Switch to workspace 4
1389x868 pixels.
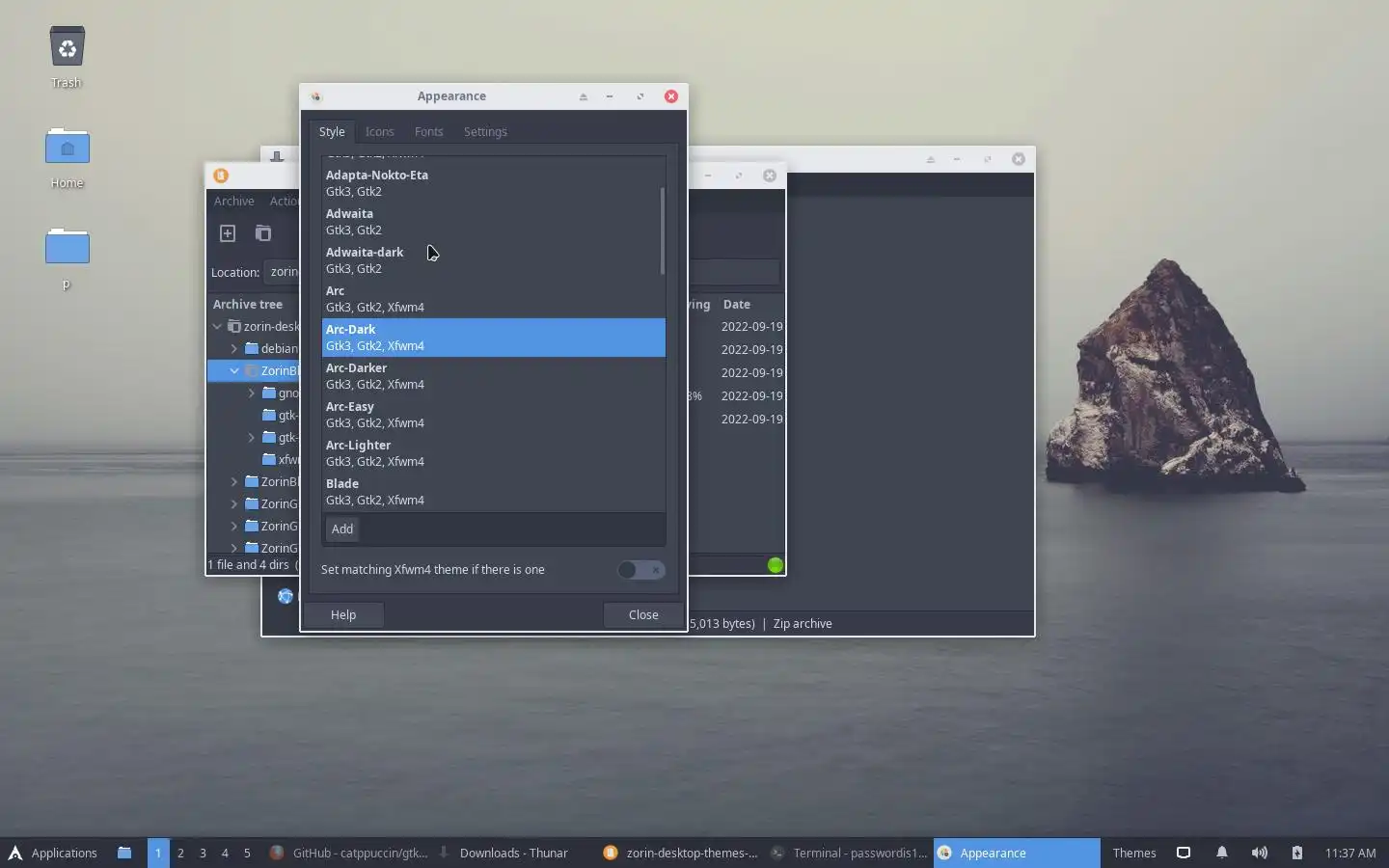coord(225,853)
